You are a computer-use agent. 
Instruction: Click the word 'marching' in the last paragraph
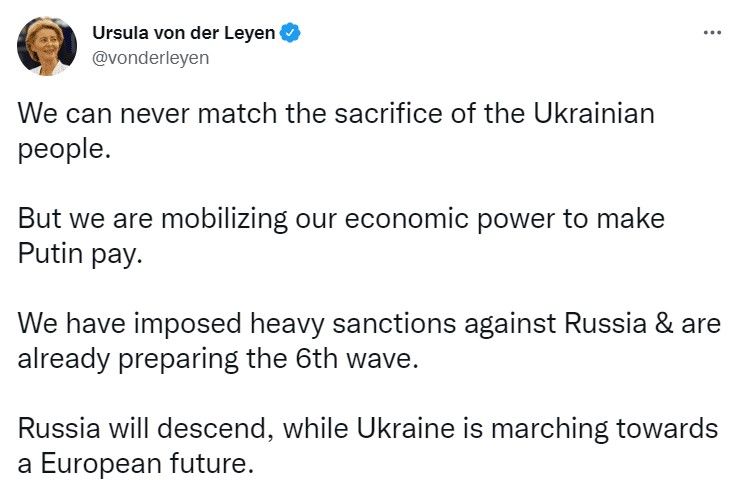(x=549, y=429)
